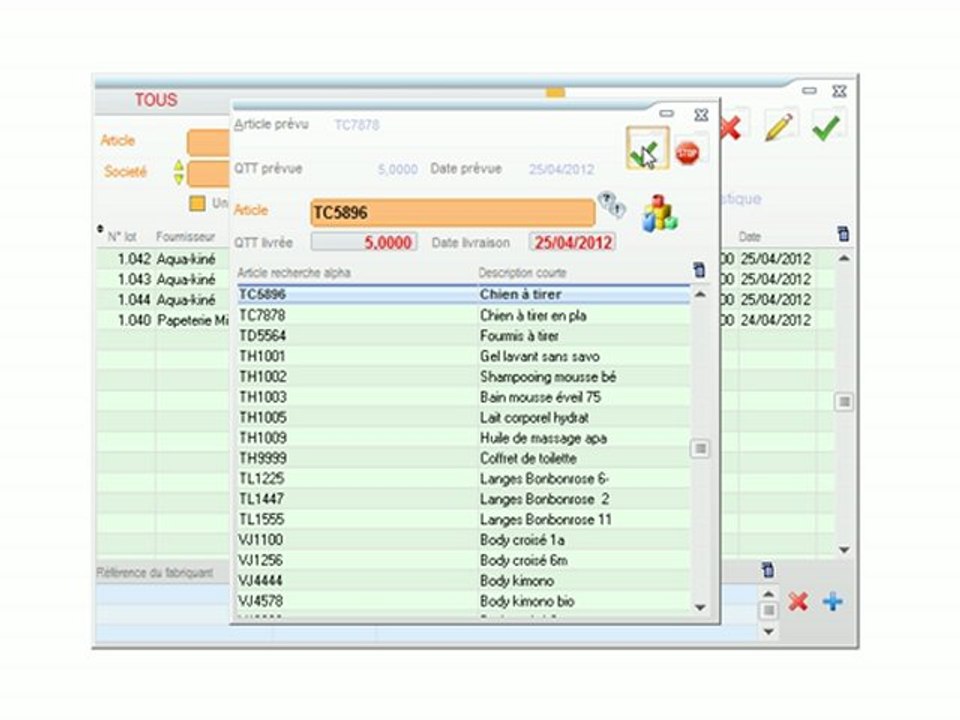Open column options icon above article list
Image resolution: width=960 pixels, height=720 pixels.
(x=699, y=270)
